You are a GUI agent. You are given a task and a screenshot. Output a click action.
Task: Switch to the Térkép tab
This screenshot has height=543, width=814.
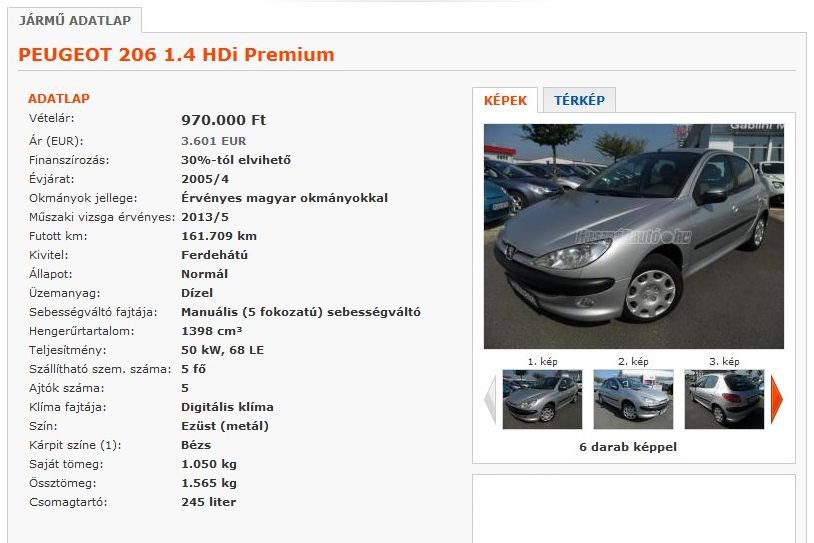(x=579, y=100)
